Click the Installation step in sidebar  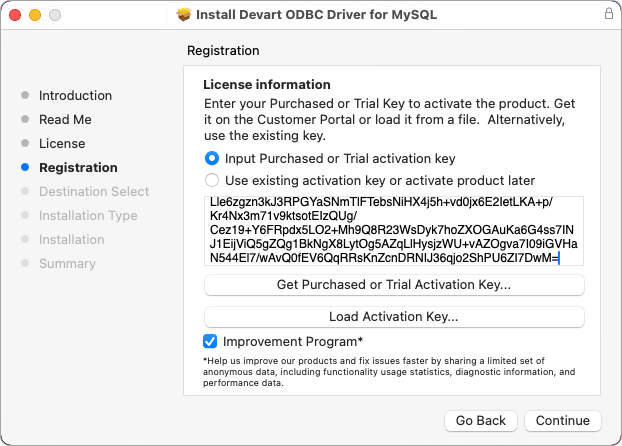tap(71, 240)
